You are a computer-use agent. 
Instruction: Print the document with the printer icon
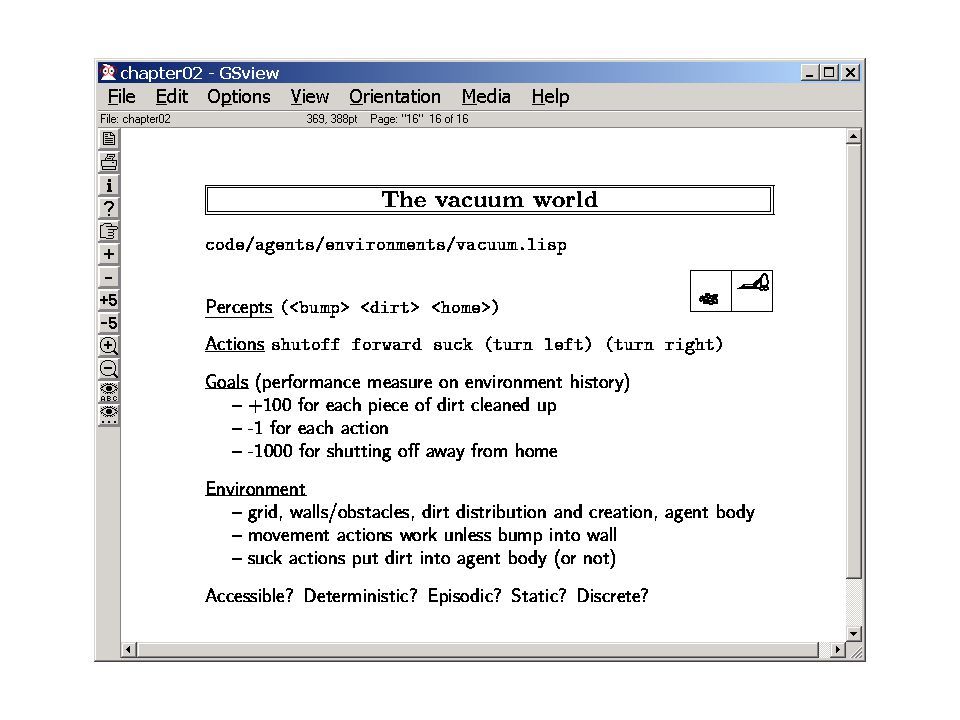(109, 162)
